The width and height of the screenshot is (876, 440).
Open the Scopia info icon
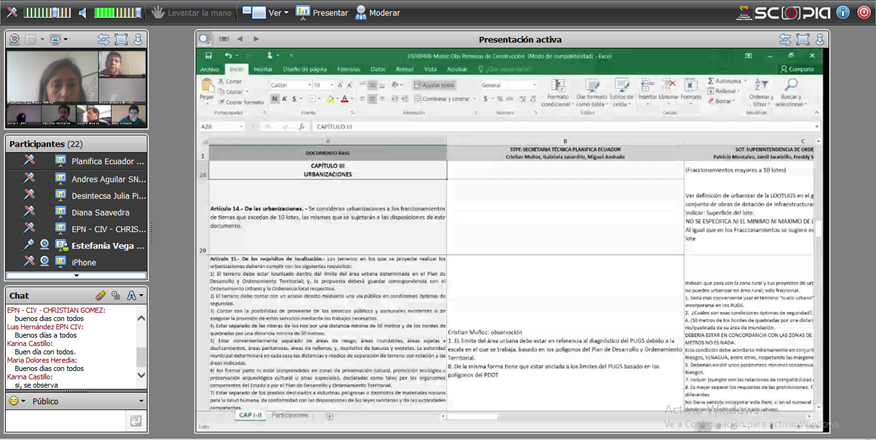pyautogui.click(x=842, y=13)
